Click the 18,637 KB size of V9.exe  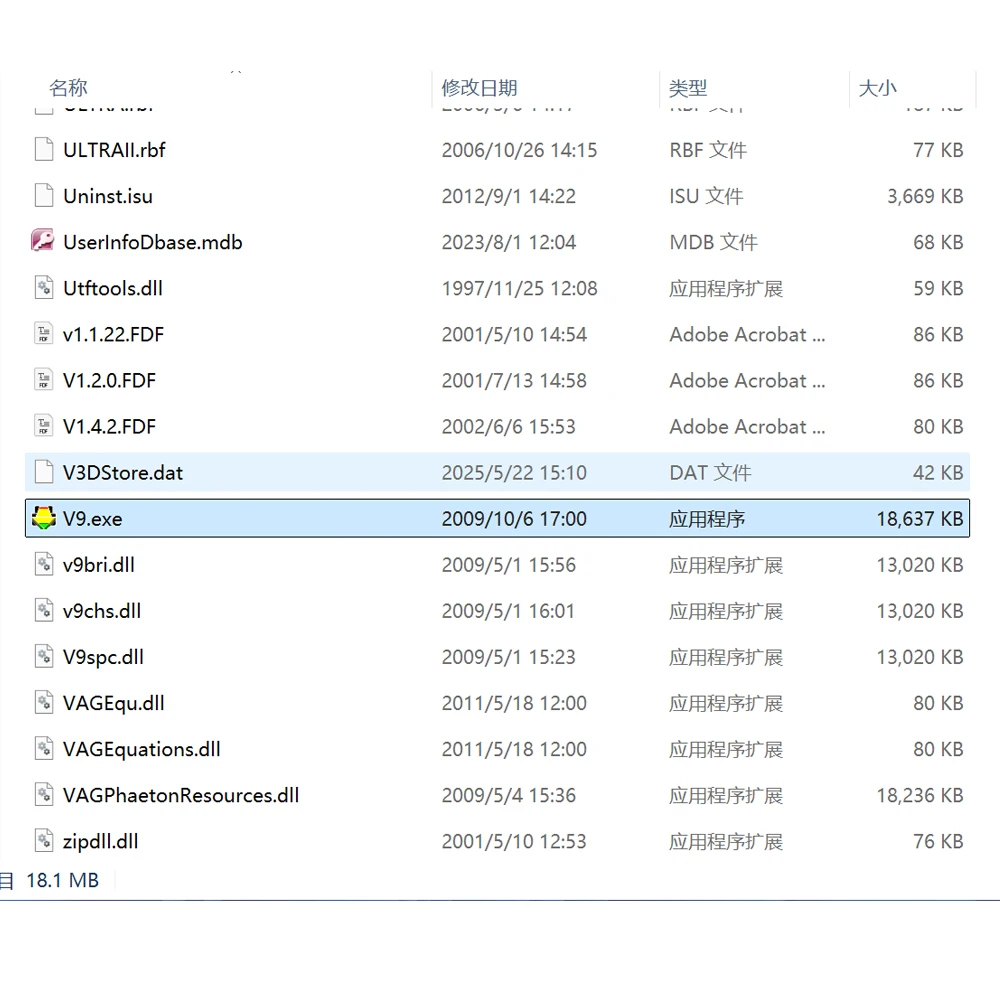920,518
